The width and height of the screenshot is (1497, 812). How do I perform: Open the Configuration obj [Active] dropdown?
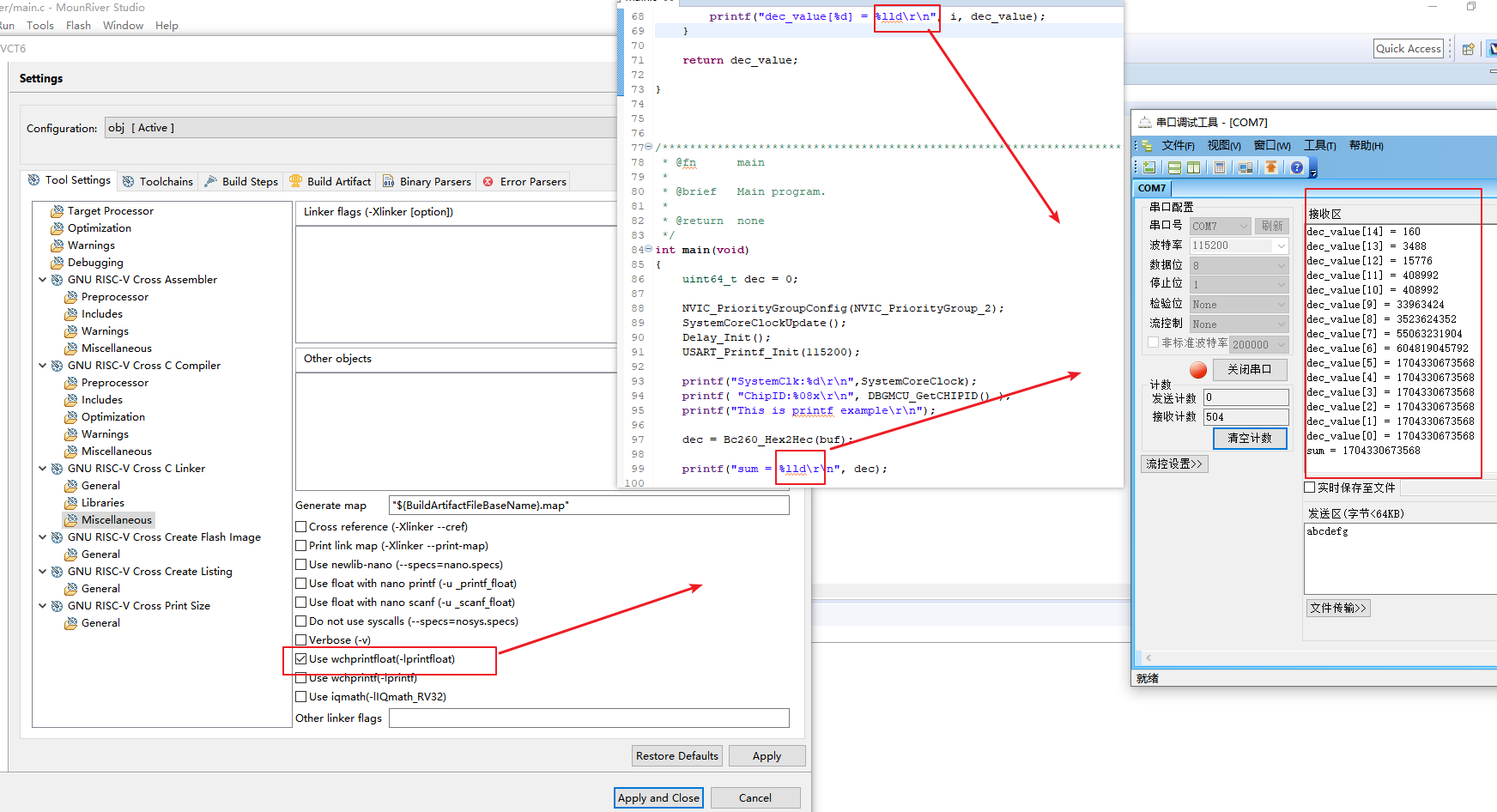pos(361,128)
